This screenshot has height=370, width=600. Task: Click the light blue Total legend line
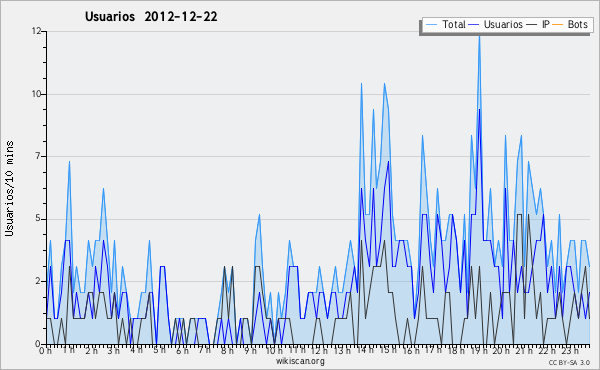tap(431, 25)
